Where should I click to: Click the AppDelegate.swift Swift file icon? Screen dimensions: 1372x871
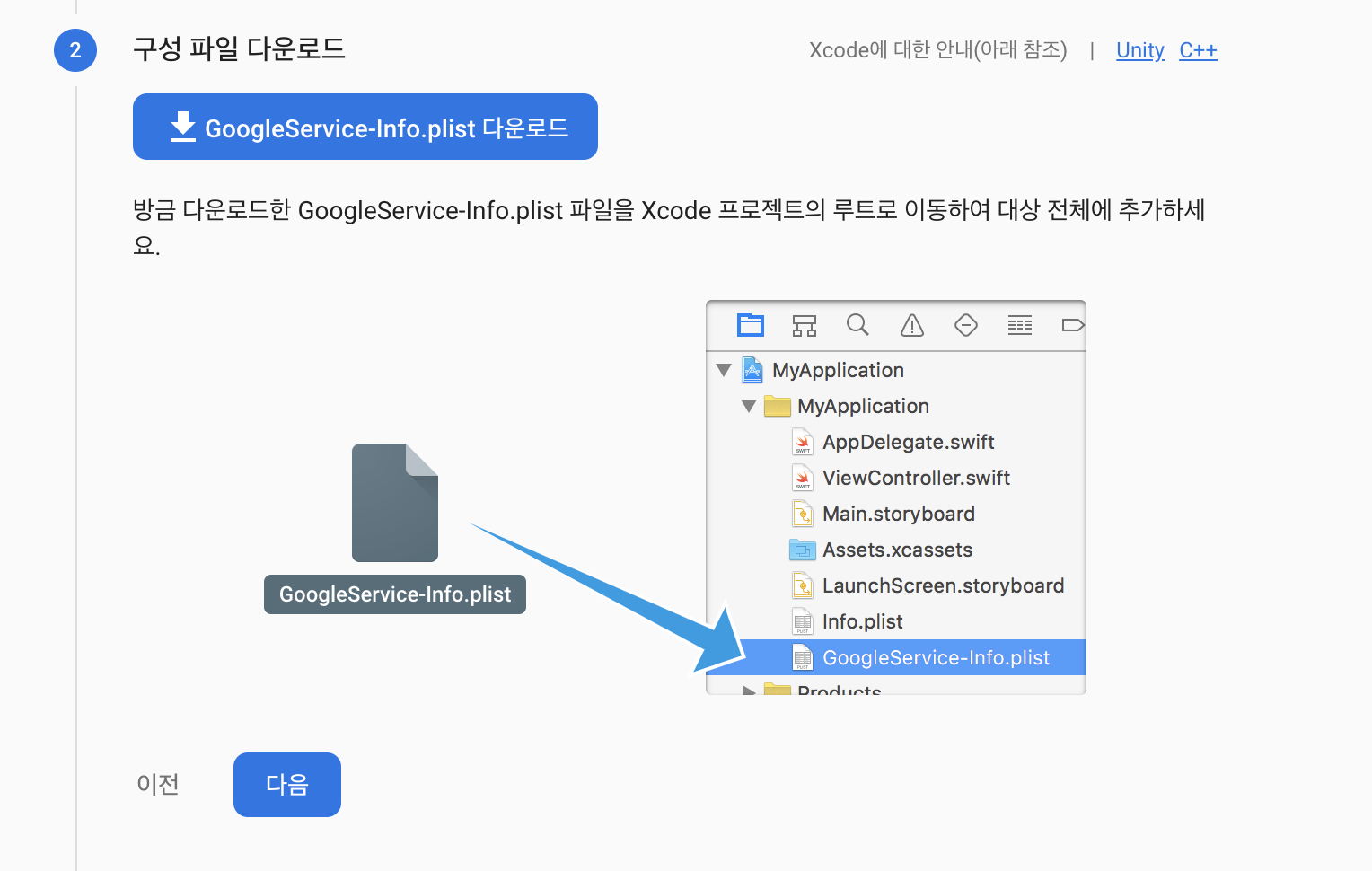pyautogui.click(x=803, y=442)
